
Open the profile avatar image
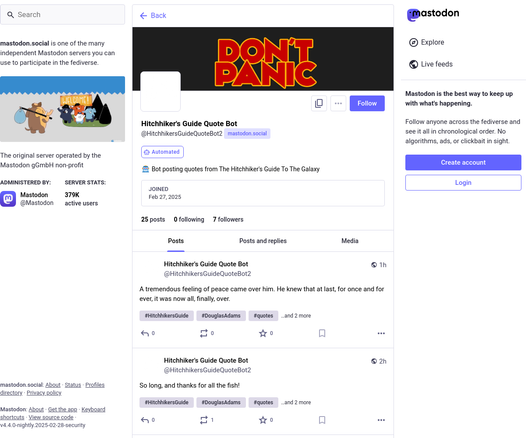click(x=160, y=91)
